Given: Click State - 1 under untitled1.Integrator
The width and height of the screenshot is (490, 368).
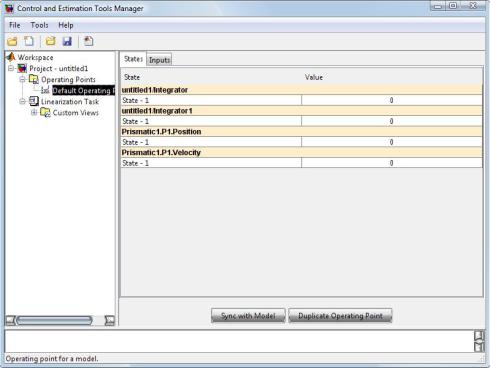Looking at the screenshot, I should tap(211, 100).
